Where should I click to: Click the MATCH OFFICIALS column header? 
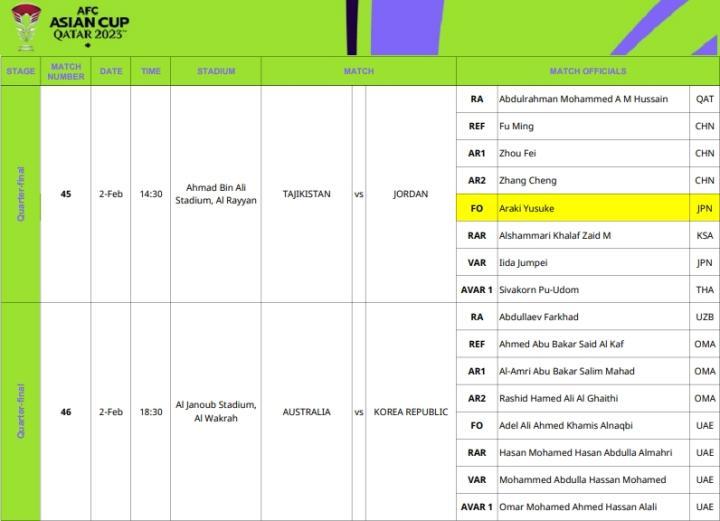(587, 71)
